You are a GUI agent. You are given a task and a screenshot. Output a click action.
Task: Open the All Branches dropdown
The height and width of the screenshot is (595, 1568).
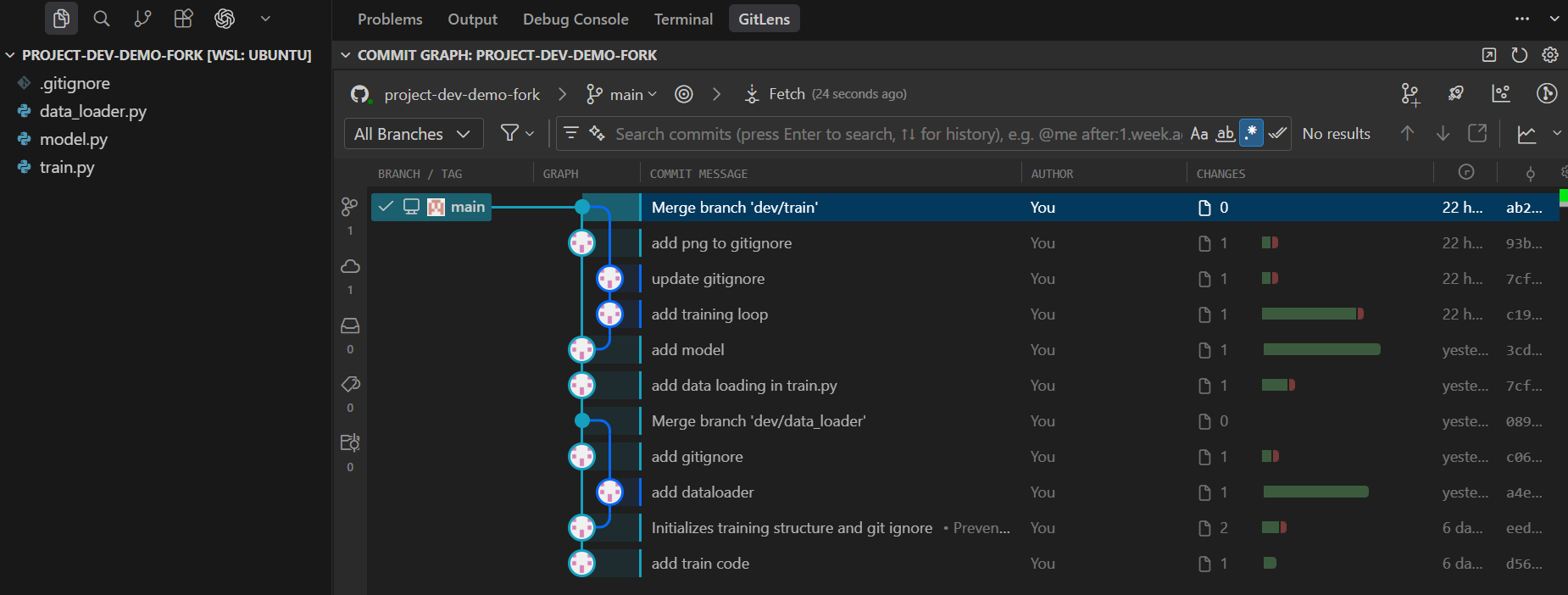pyautogui.click(x=414, y=134)
